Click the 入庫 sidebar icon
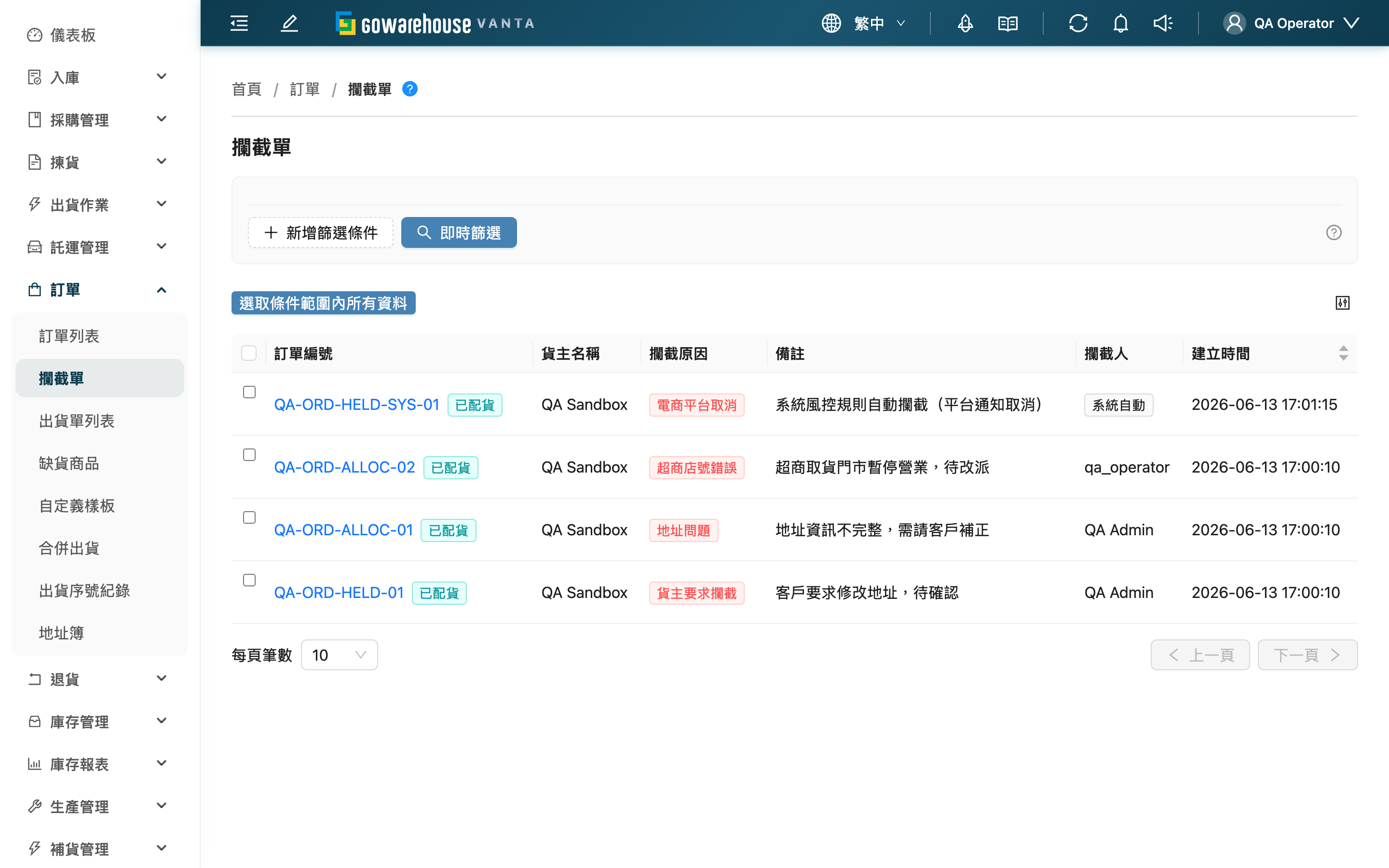This screenshot has width=1389, height=868. (35, 77)
